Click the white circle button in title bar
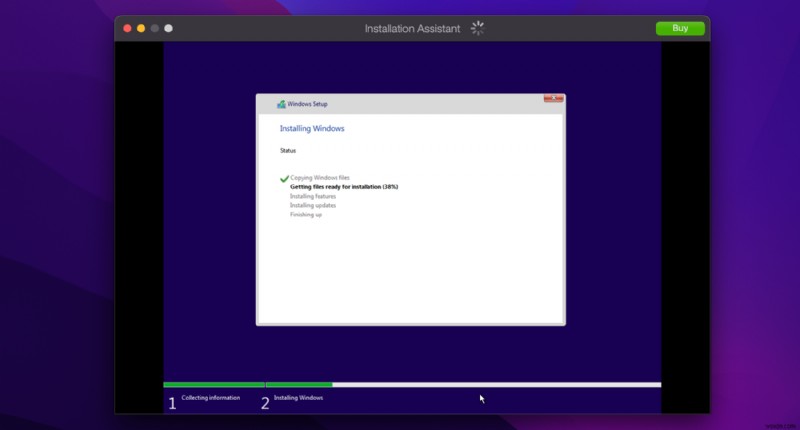 tap(168, 29)
